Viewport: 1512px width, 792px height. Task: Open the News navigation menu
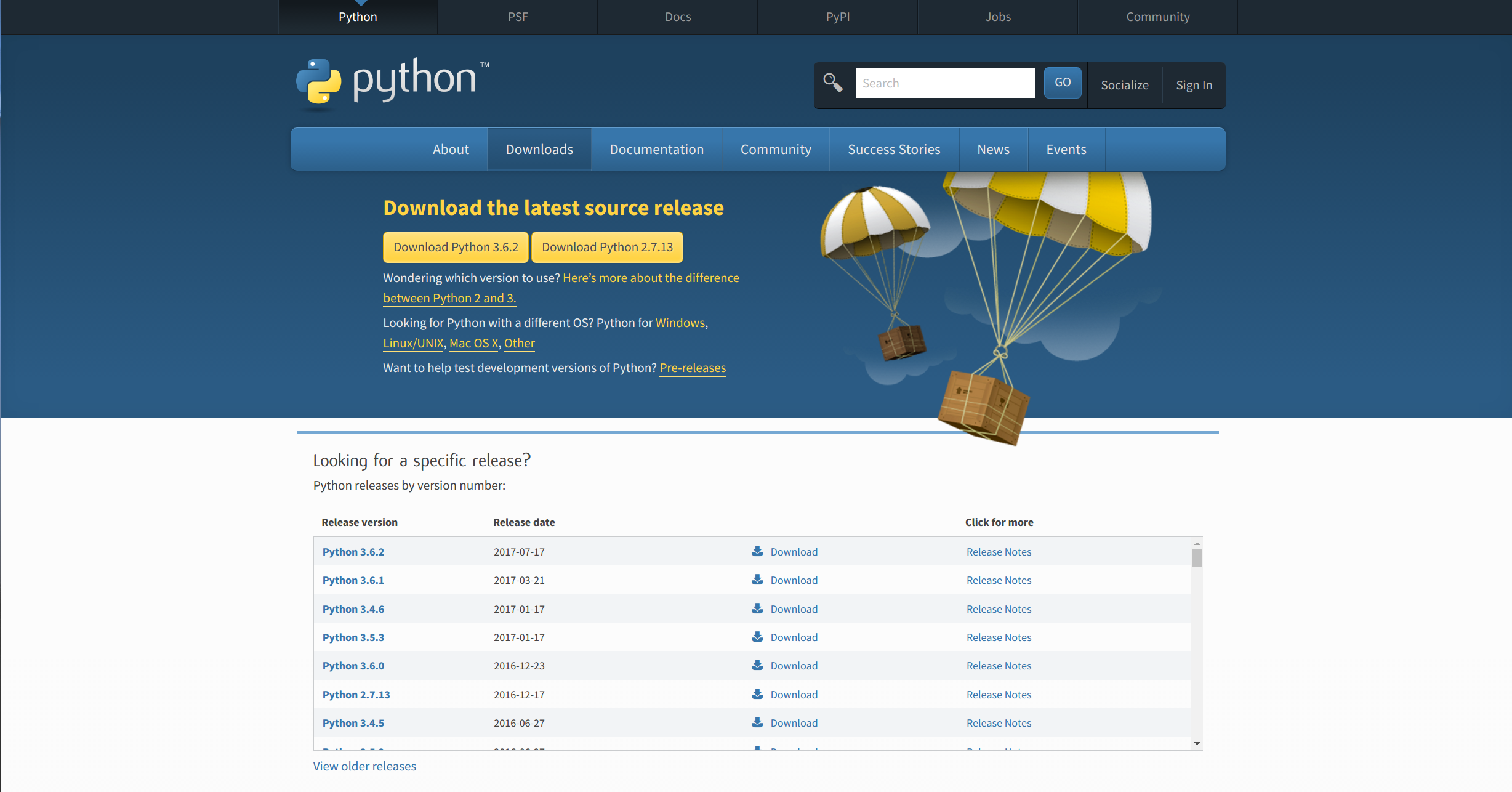(993, 149)
